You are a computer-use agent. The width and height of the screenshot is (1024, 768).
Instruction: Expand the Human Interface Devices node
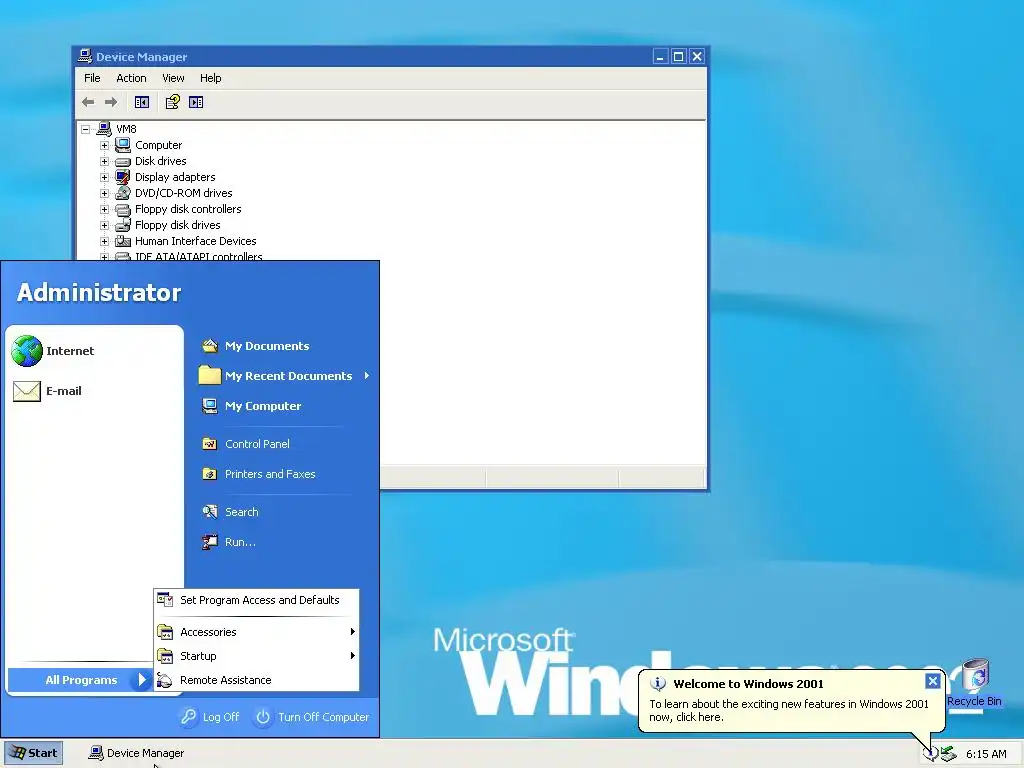[104, 241]
